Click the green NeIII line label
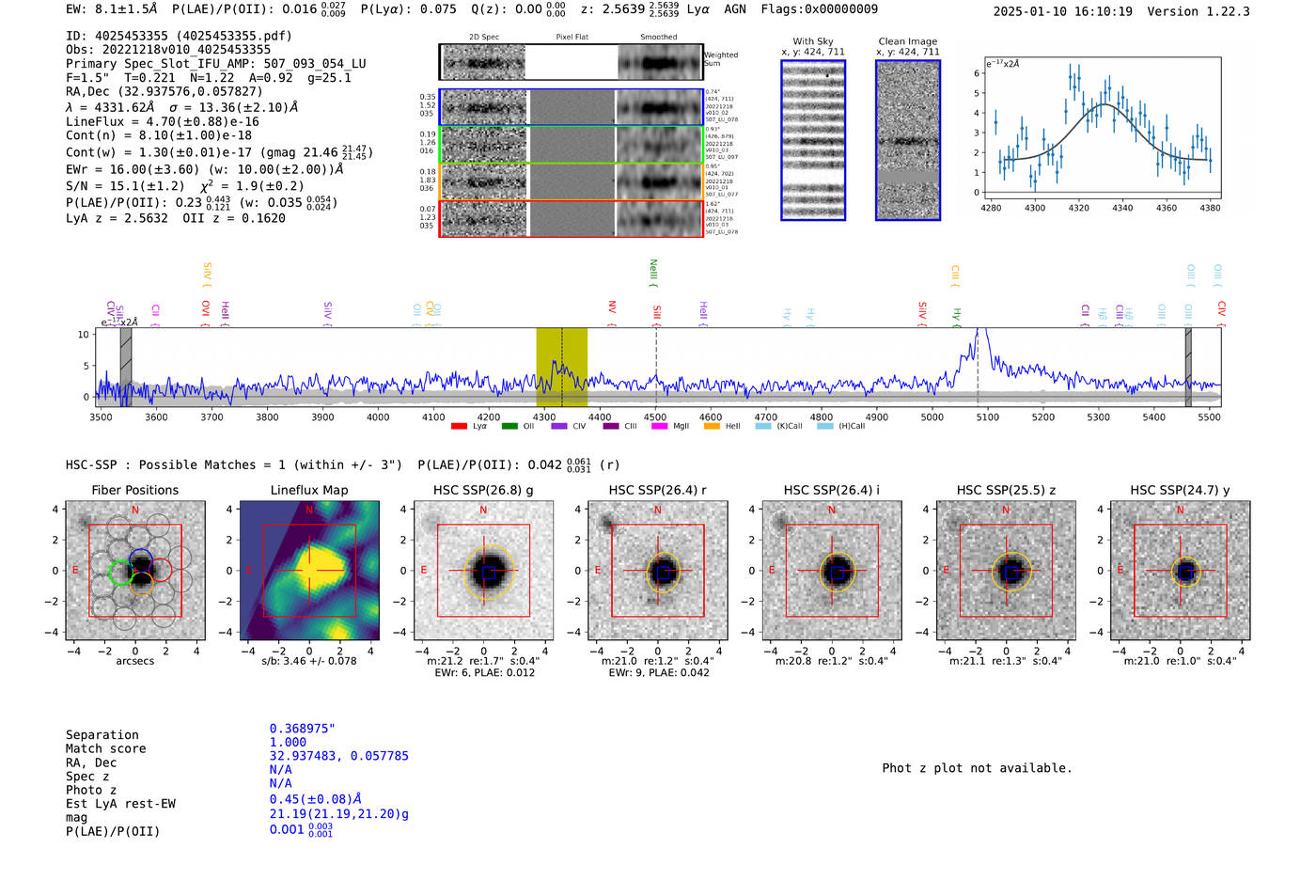The width and height of the screenshot is (1316, 896). pyautogui.click(x=653, y=273)
